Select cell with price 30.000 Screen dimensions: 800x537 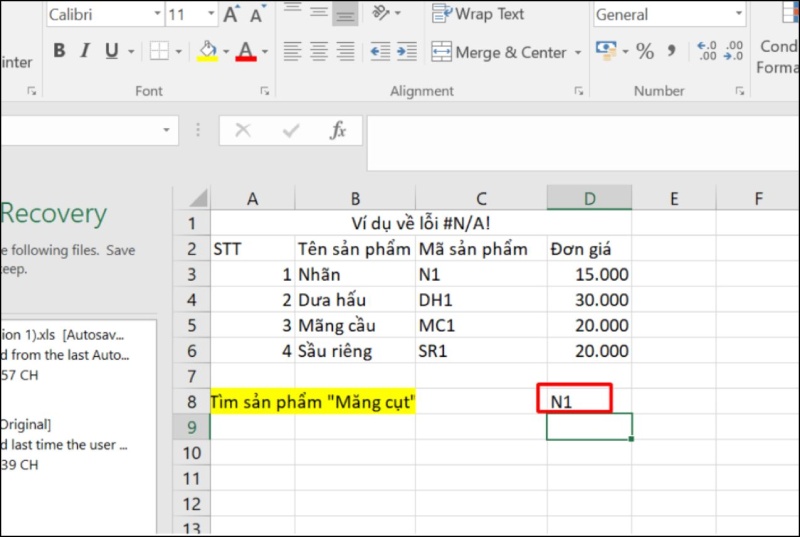[589, 299]
